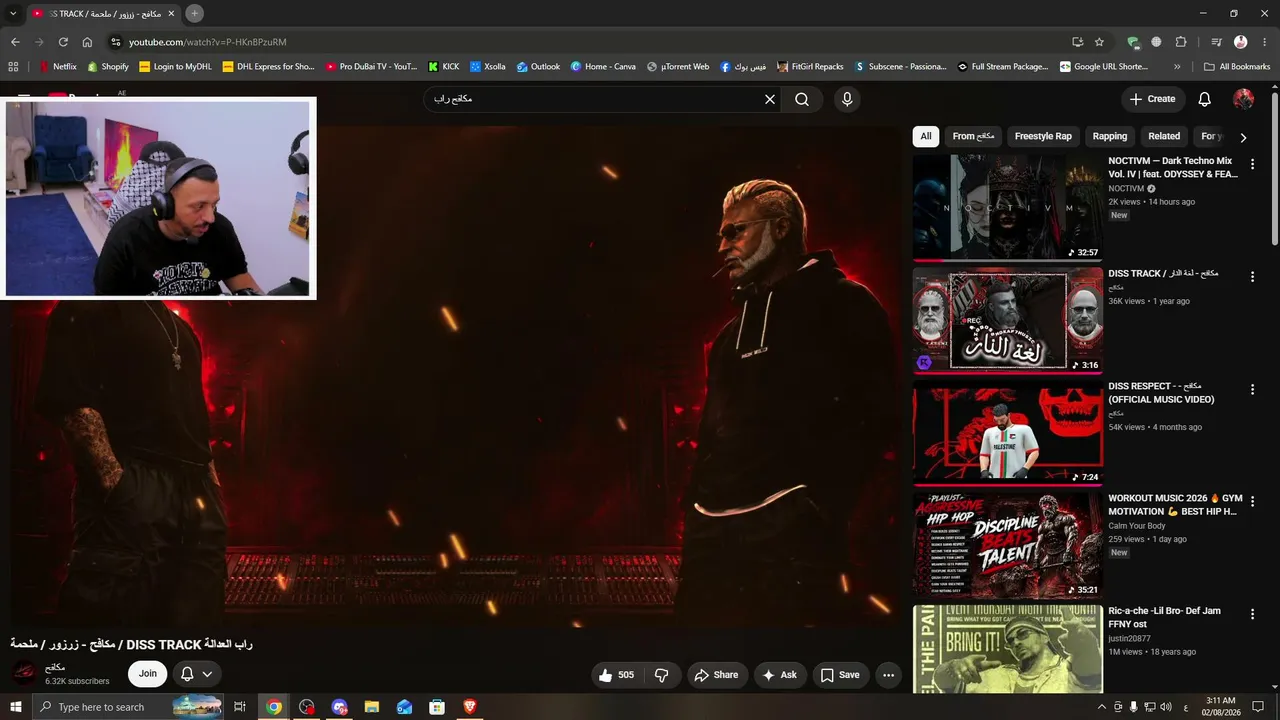The height and width of the screenshot is (720, 1280).
Task: Select the From مكافح filter chip
Action: (x=973, y=136)
